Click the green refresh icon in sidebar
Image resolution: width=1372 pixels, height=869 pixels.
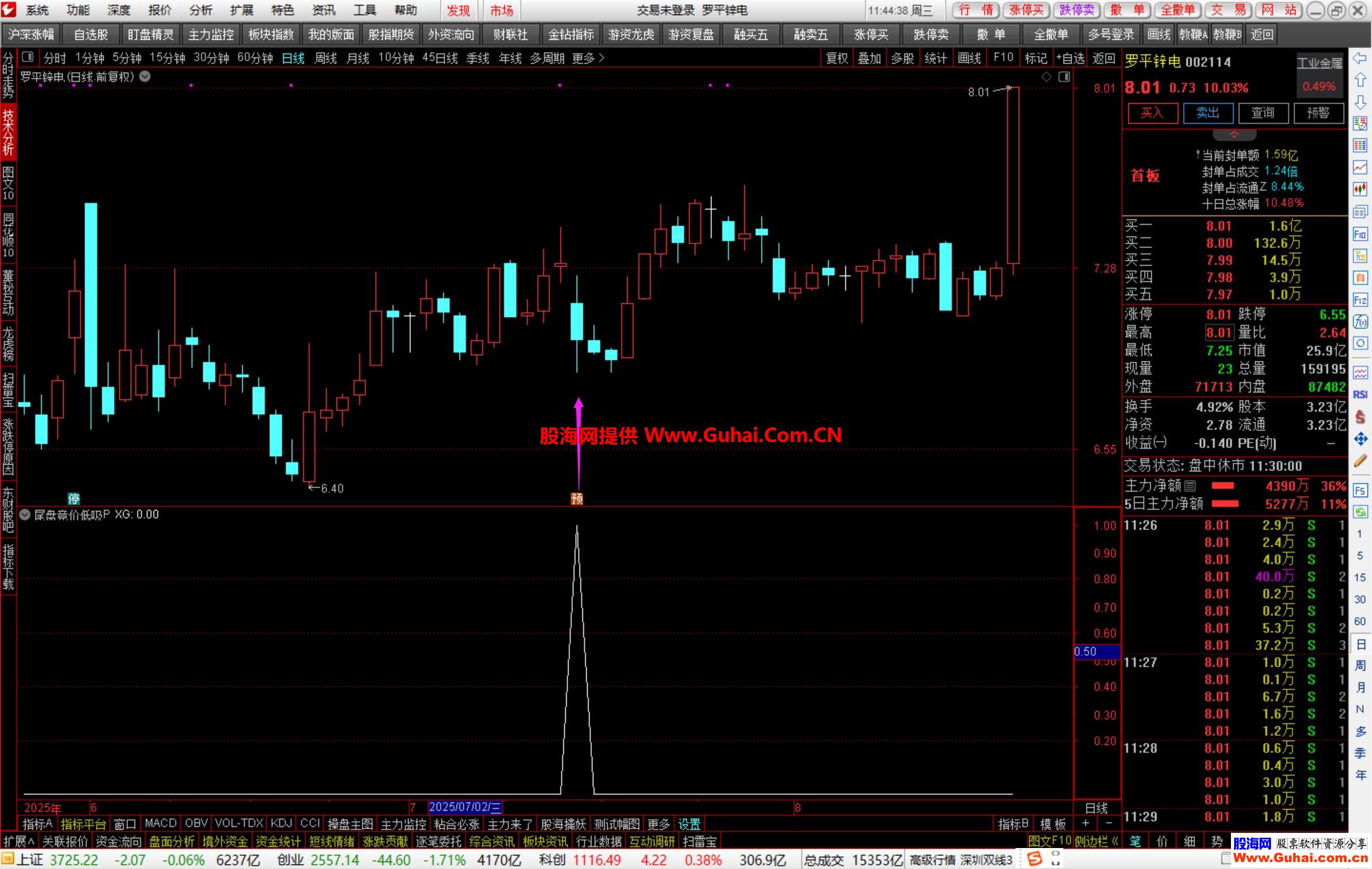[x=1360, y=511]
